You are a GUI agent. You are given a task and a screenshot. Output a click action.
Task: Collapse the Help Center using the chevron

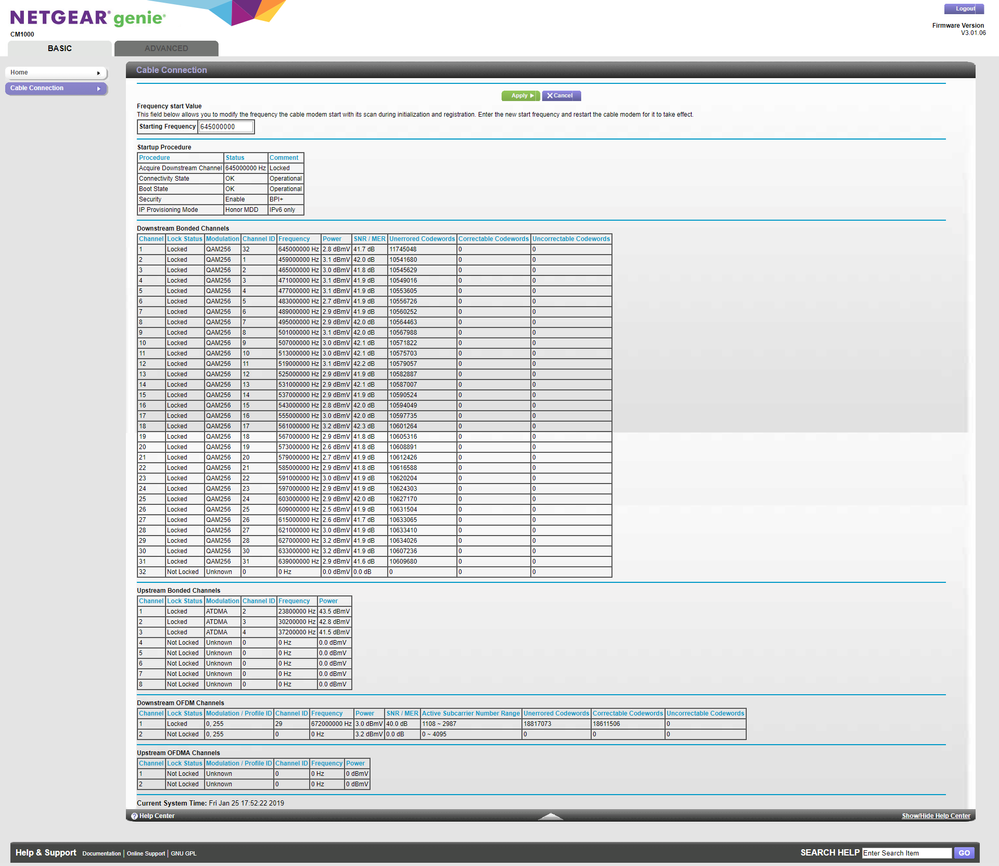coord(551,816)
